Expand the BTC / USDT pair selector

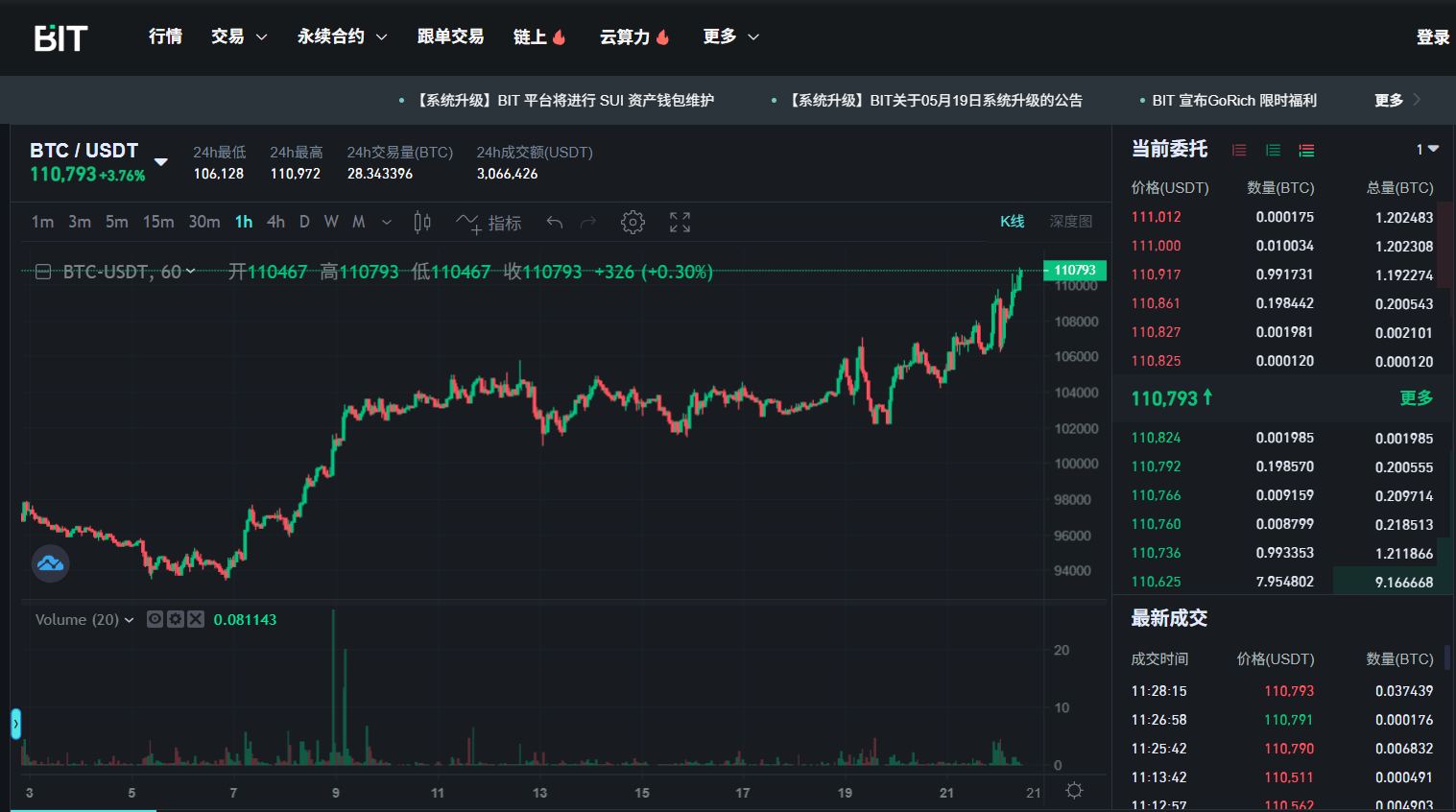pos(161,162)
